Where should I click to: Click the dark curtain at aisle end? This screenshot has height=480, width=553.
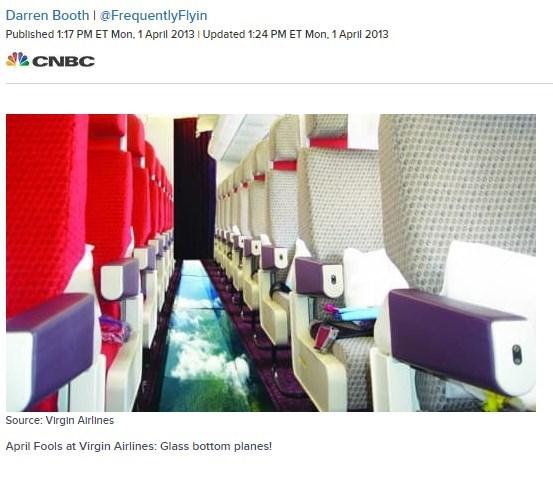coord(194,189)
